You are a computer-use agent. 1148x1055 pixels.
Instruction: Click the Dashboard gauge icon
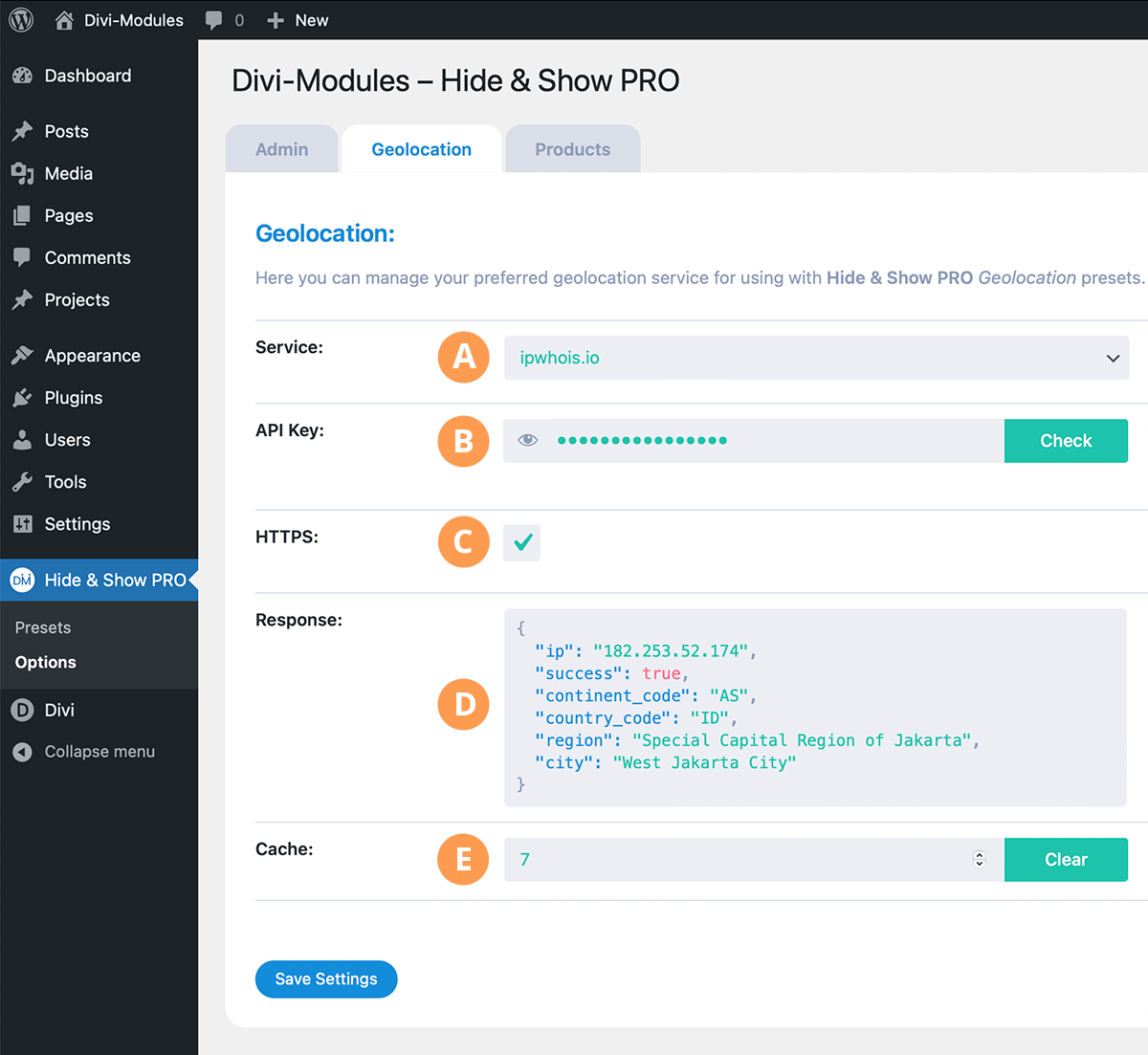[22, 76]
